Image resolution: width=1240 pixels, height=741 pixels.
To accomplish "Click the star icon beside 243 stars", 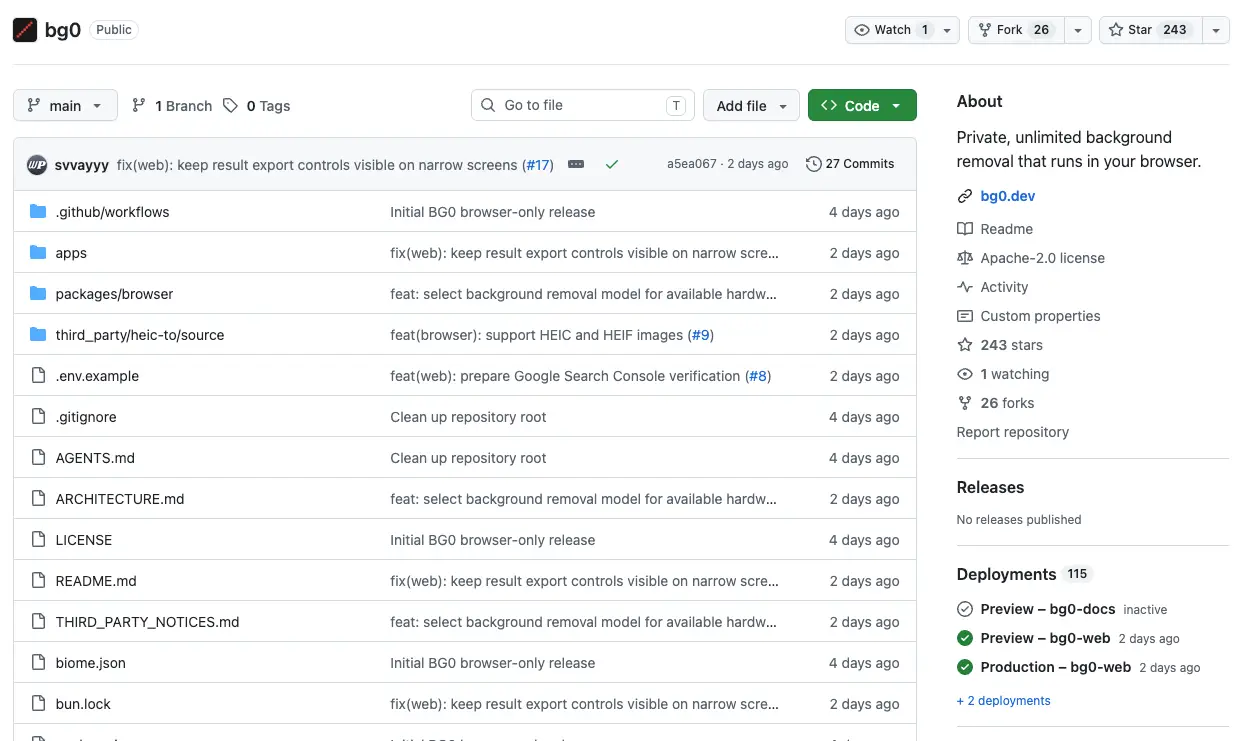I will tap(965, 345).
